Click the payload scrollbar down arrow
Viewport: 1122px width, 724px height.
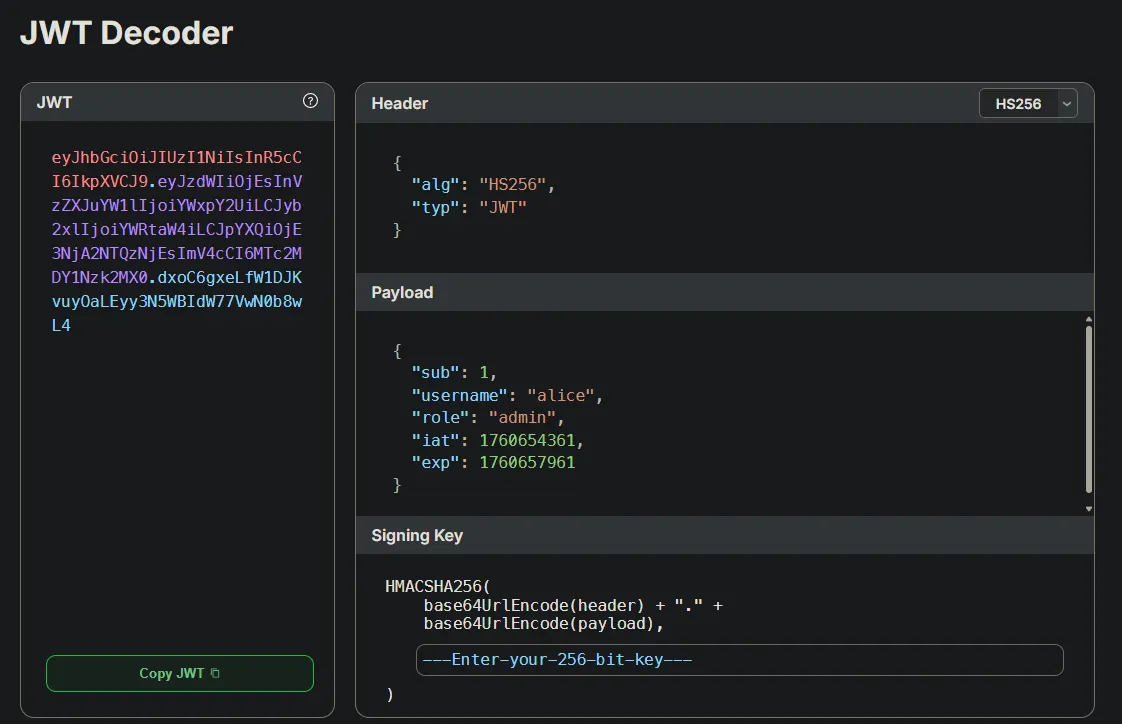pyautogui.click(x=1089, y=507)
